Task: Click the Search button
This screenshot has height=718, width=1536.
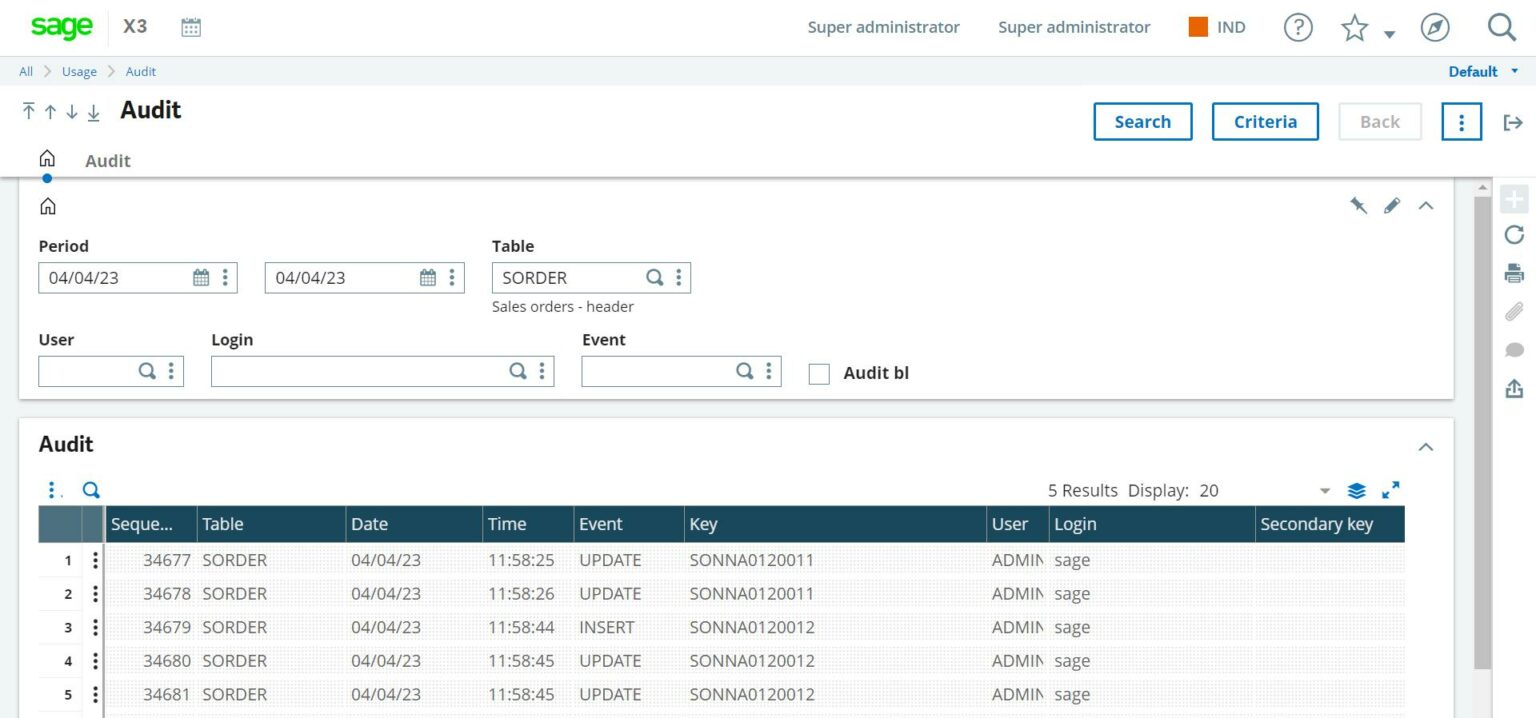Action: (x=1142, y=121)
